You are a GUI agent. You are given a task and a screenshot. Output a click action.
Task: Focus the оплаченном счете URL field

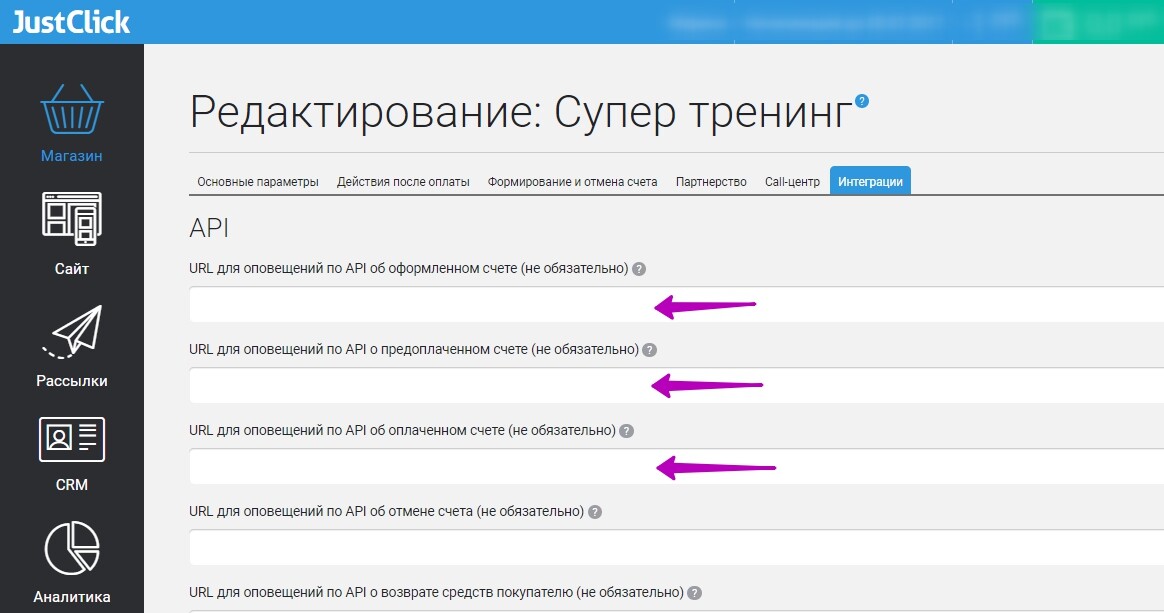coord(676,466)
